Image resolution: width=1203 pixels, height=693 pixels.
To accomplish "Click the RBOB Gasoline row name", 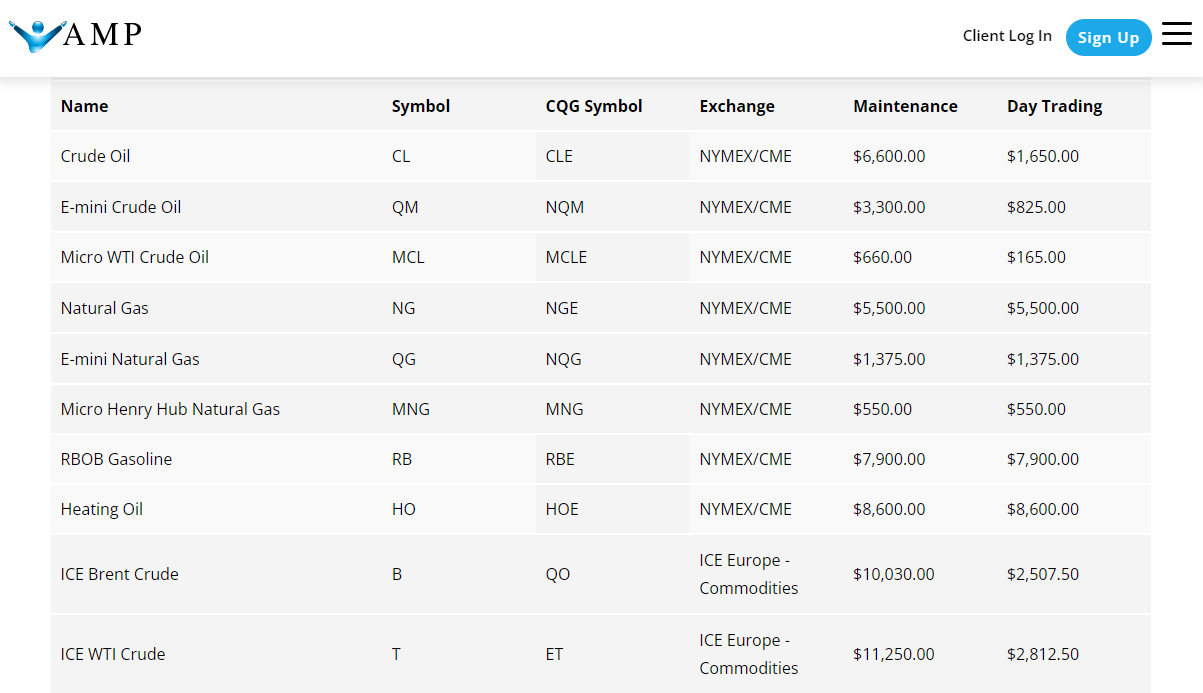I will [x=116, y=459].
